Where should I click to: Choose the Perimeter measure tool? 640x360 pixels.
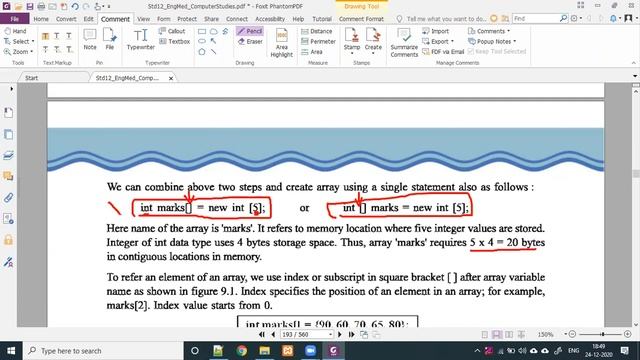318,41
